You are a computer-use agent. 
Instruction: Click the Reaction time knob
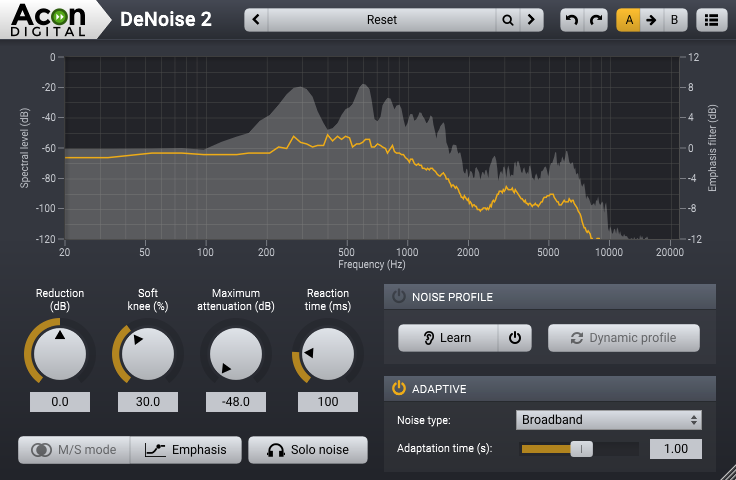pos(328,354)
